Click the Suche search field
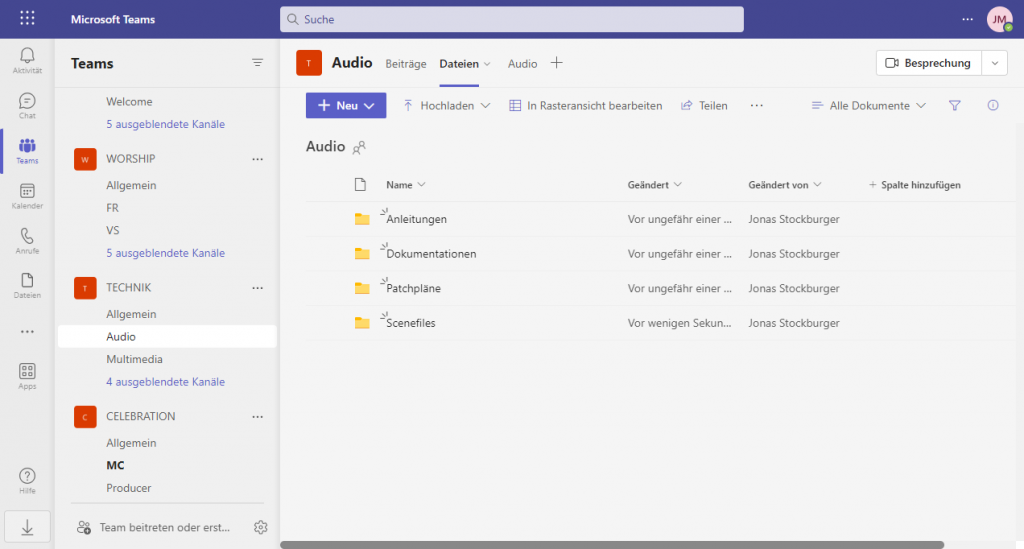The image size is (1024, 549). click(511, 19)
